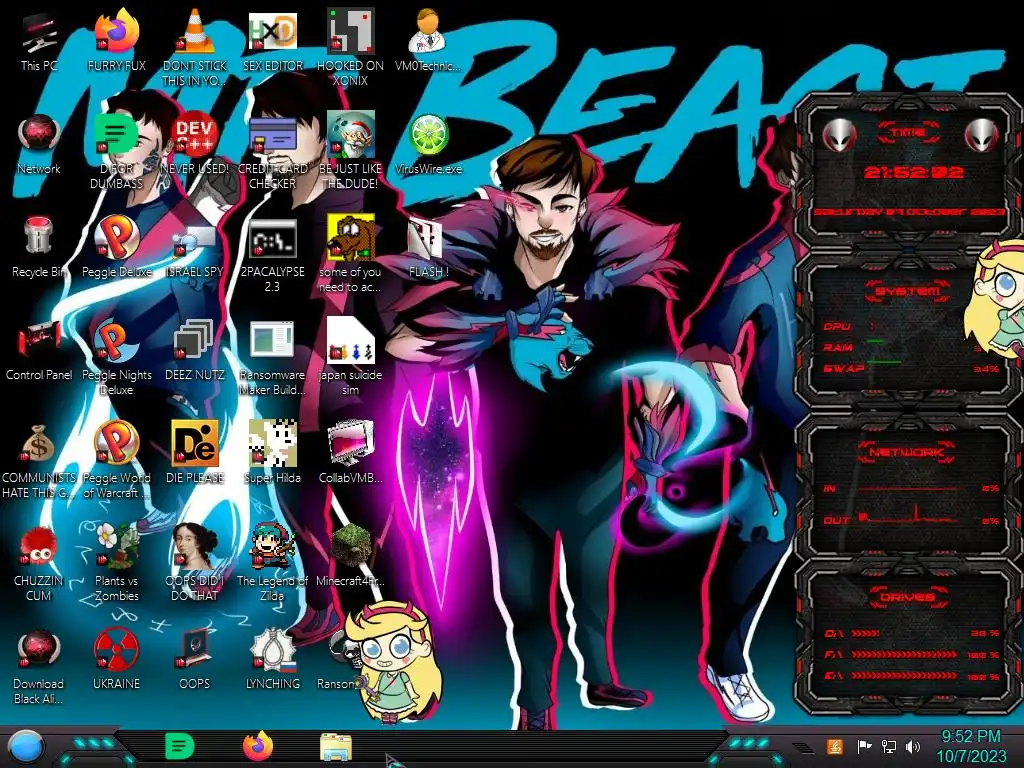
Task: Click the TIME widget clock 21:52
Action: 913,172
